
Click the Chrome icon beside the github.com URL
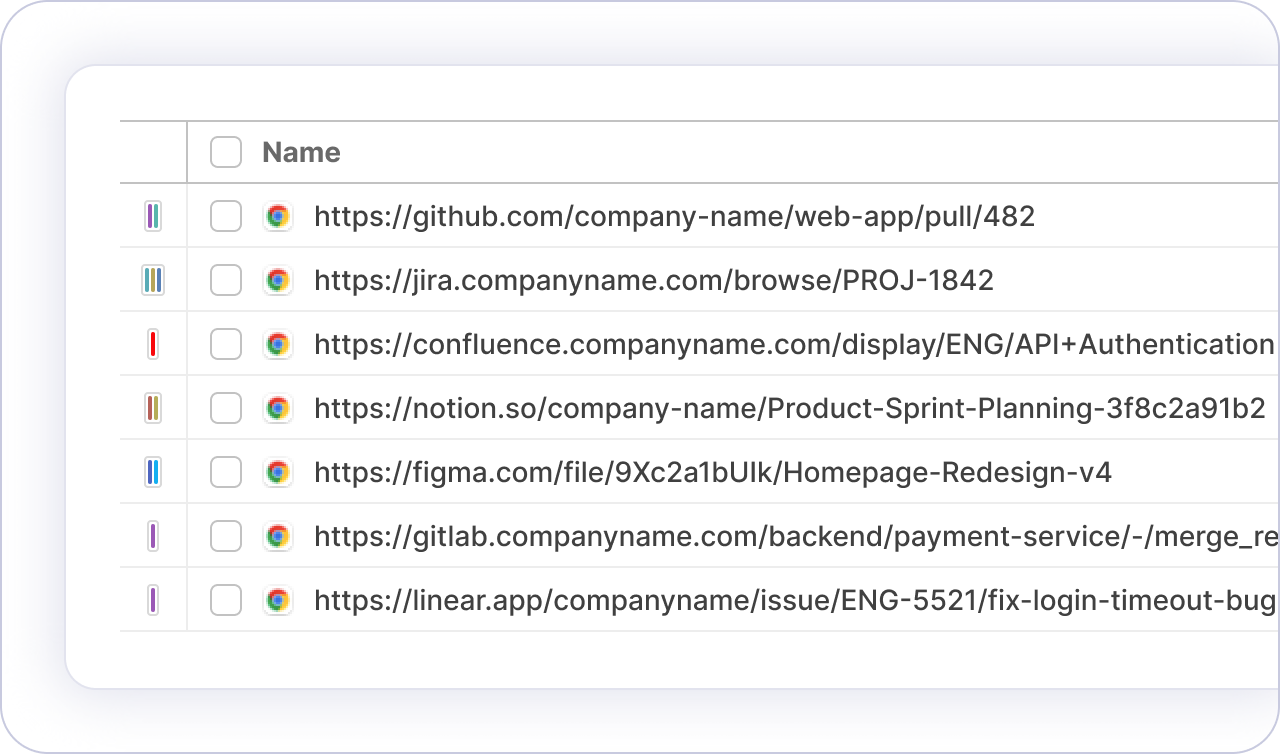(x=278, y=216)
